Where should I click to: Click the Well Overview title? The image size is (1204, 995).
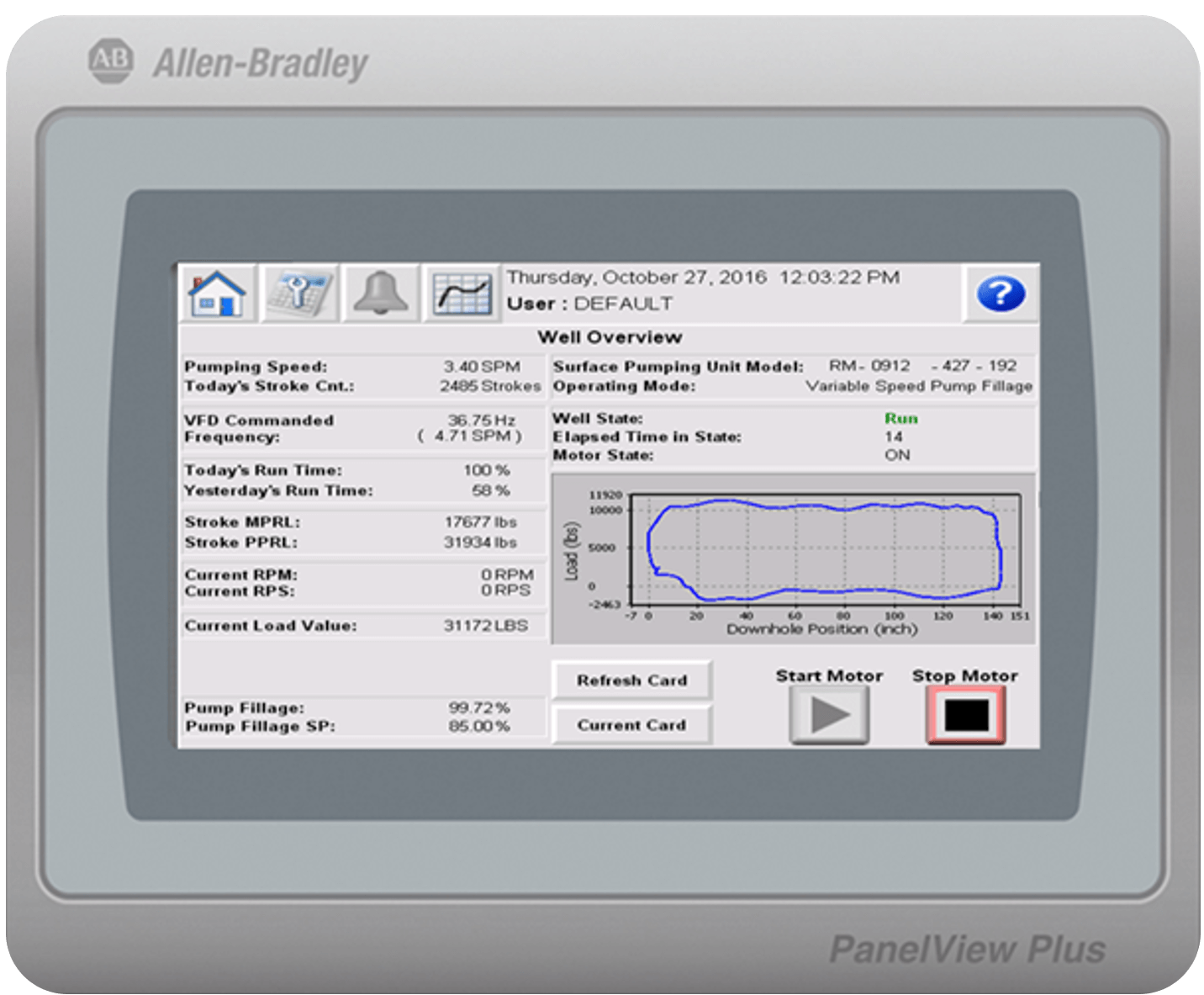coord(610,336)
